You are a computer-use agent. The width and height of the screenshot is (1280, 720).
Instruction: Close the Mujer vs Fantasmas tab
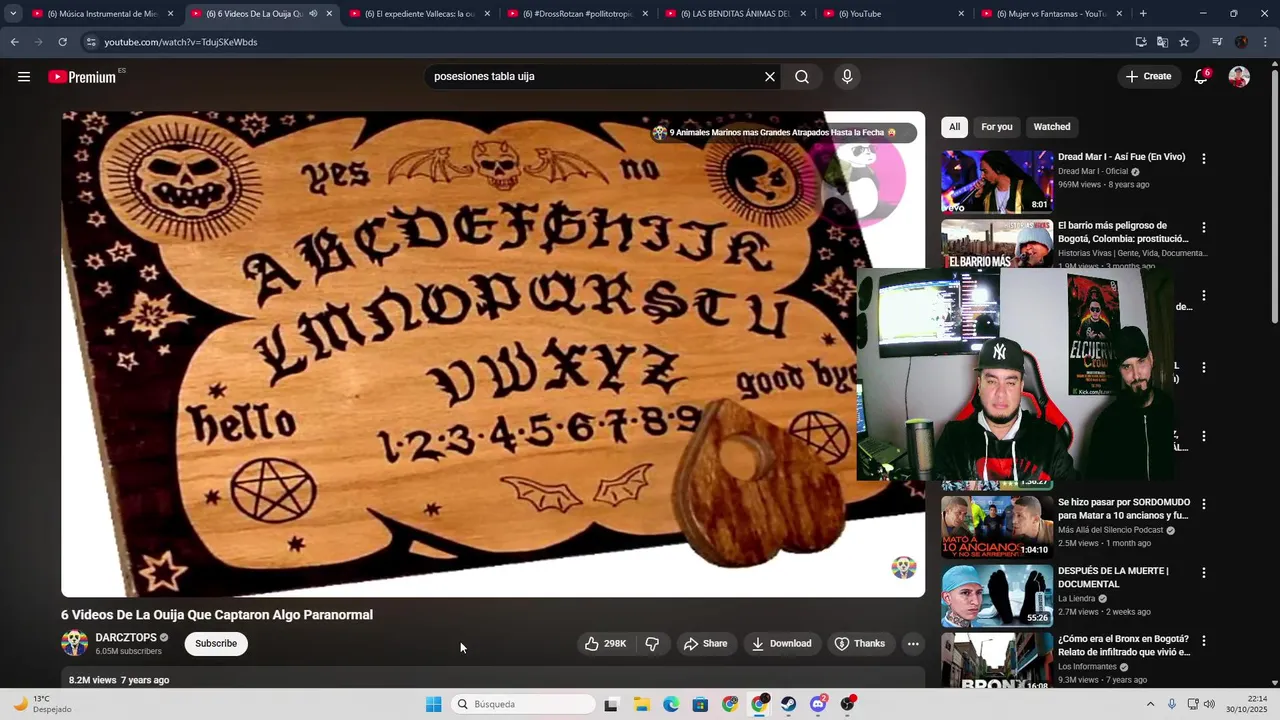click(1119, 14)
